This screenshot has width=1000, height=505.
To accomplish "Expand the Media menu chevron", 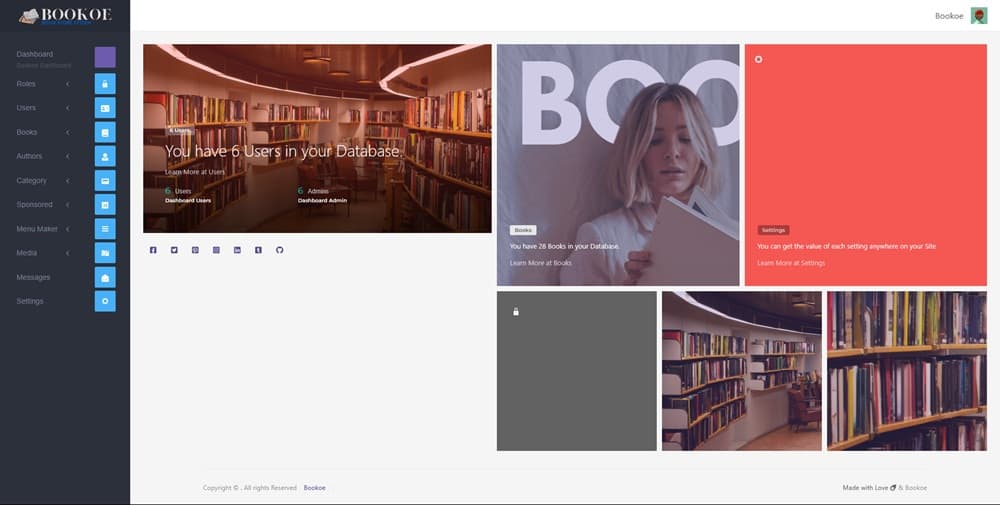I will click(68, 253).
